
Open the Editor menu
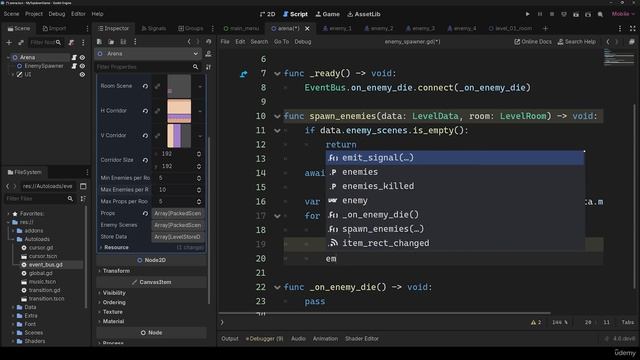78,14
